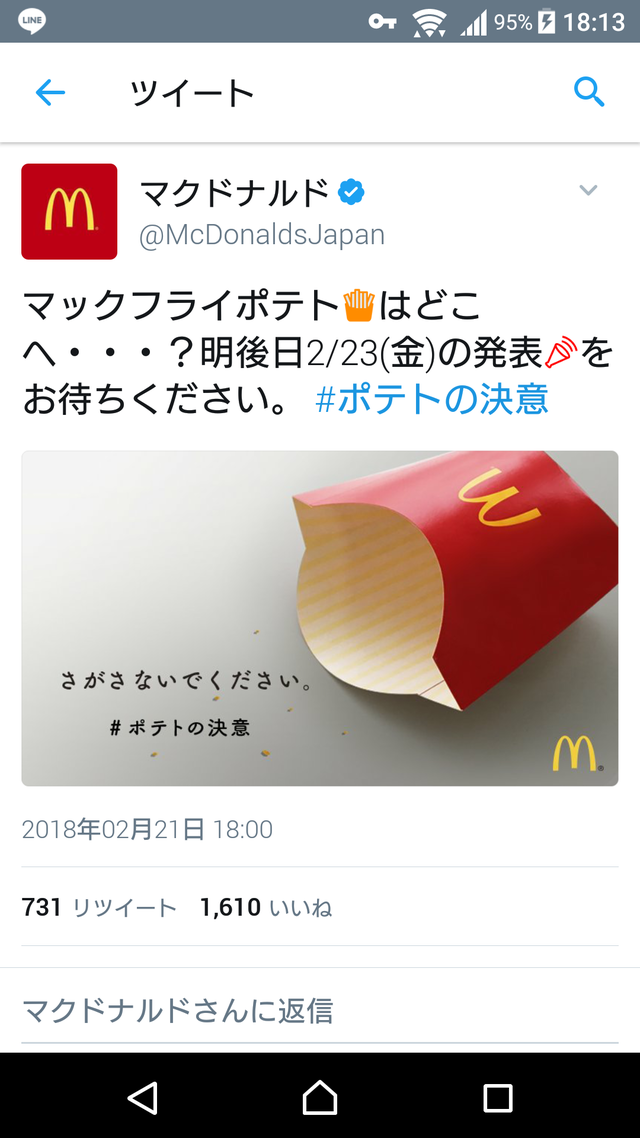The image size is (640, 1138).
Task: Tap the マクドナルドさんに返信 reply field
Action: click(320, 1010)
